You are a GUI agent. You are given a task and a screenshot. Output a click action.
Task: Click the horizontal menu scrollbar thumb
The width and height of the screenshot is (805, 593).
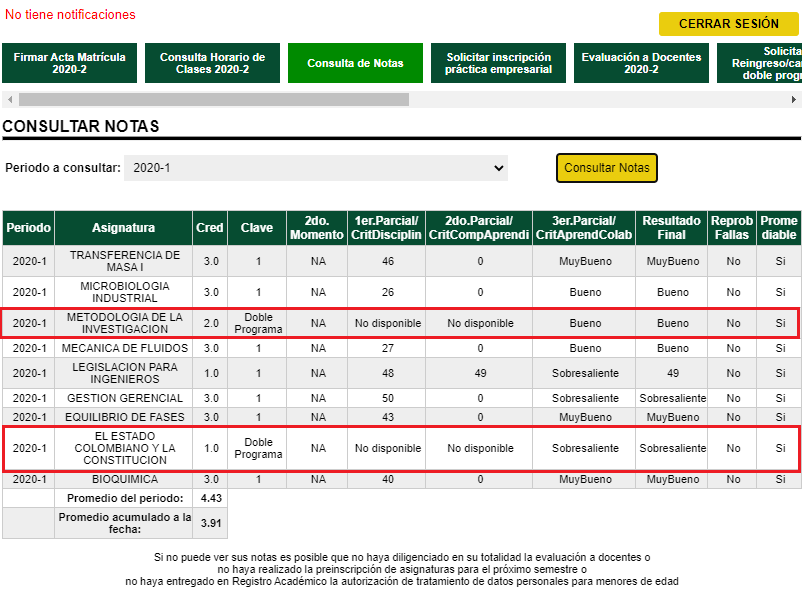pyautogui.click(x=214, y=99)
